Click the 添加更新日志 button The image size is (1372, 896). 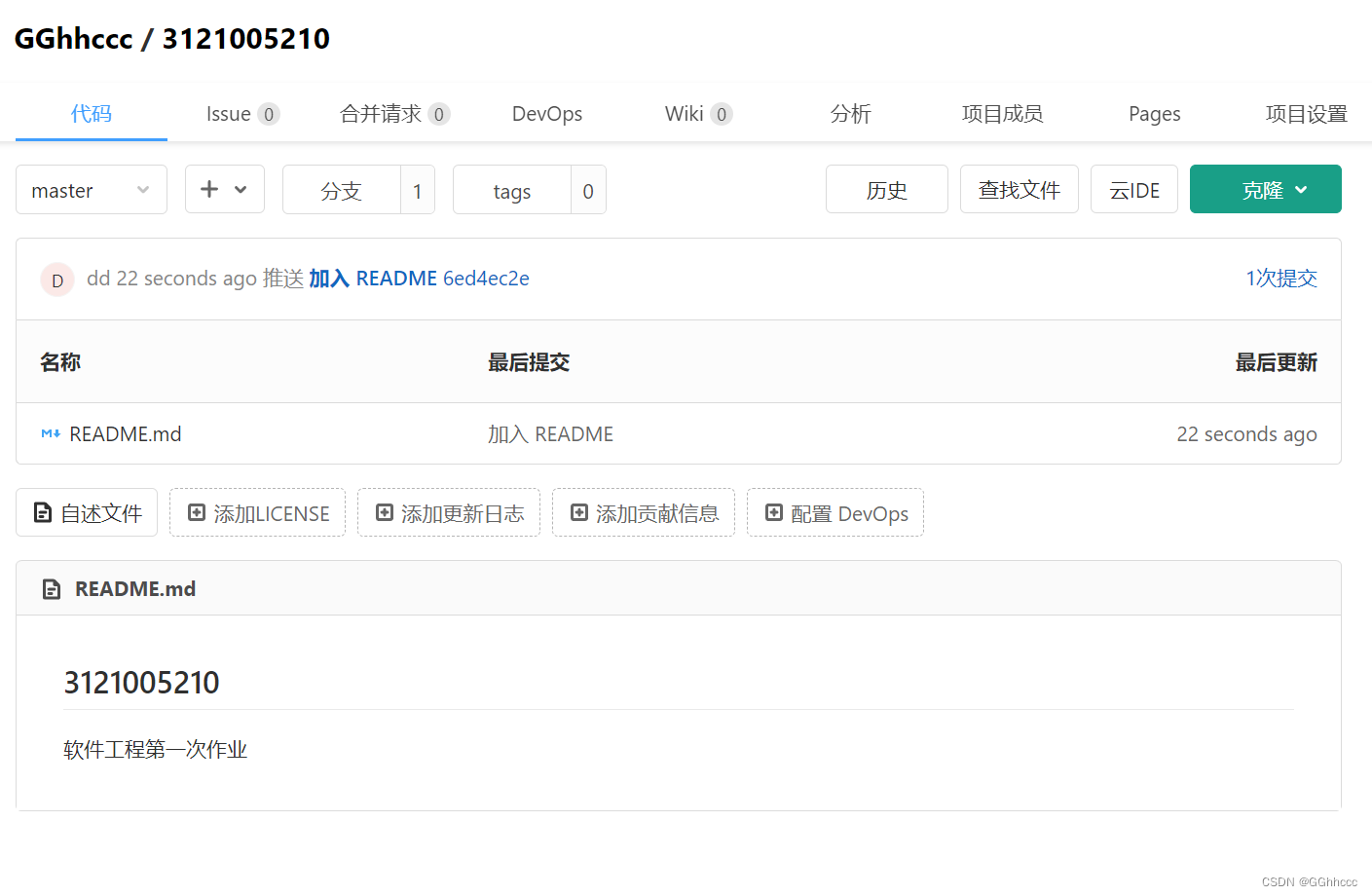click(x=449, y=512)
